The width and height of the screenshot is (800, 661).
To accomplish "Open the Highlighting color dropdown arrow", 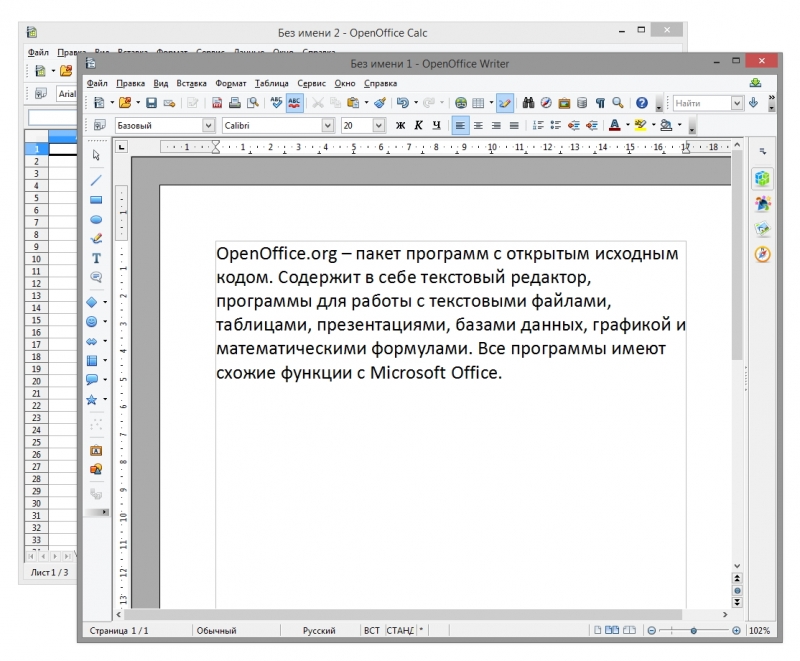I will (x=654, y=125).
